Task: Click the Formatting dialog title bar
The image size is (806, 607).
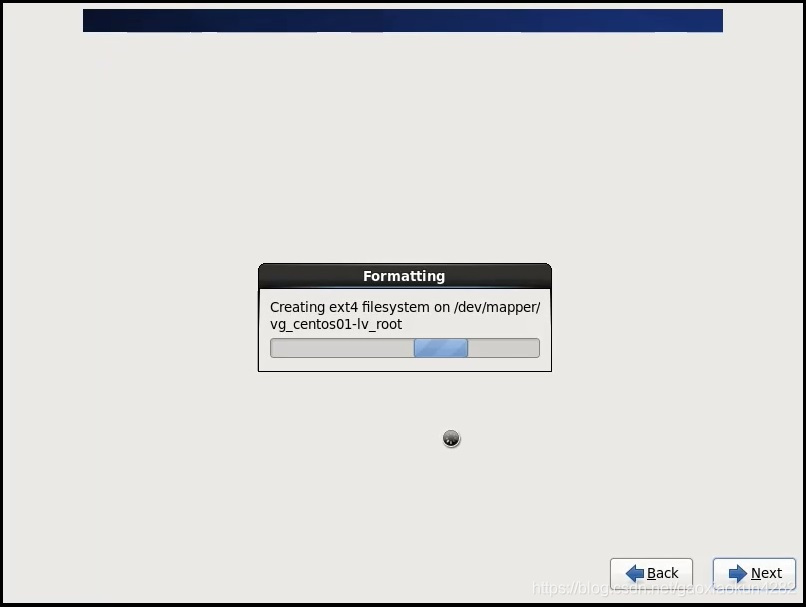Action: tap(405, 276)
